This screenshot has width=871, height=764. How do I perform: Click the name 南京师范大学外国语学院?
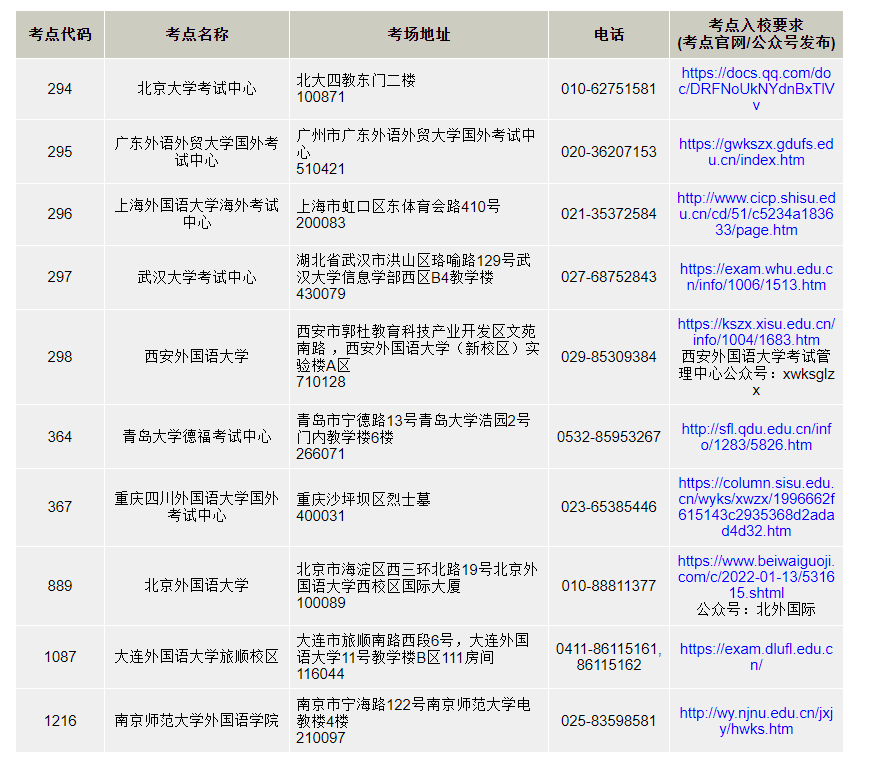coord(197,721)
